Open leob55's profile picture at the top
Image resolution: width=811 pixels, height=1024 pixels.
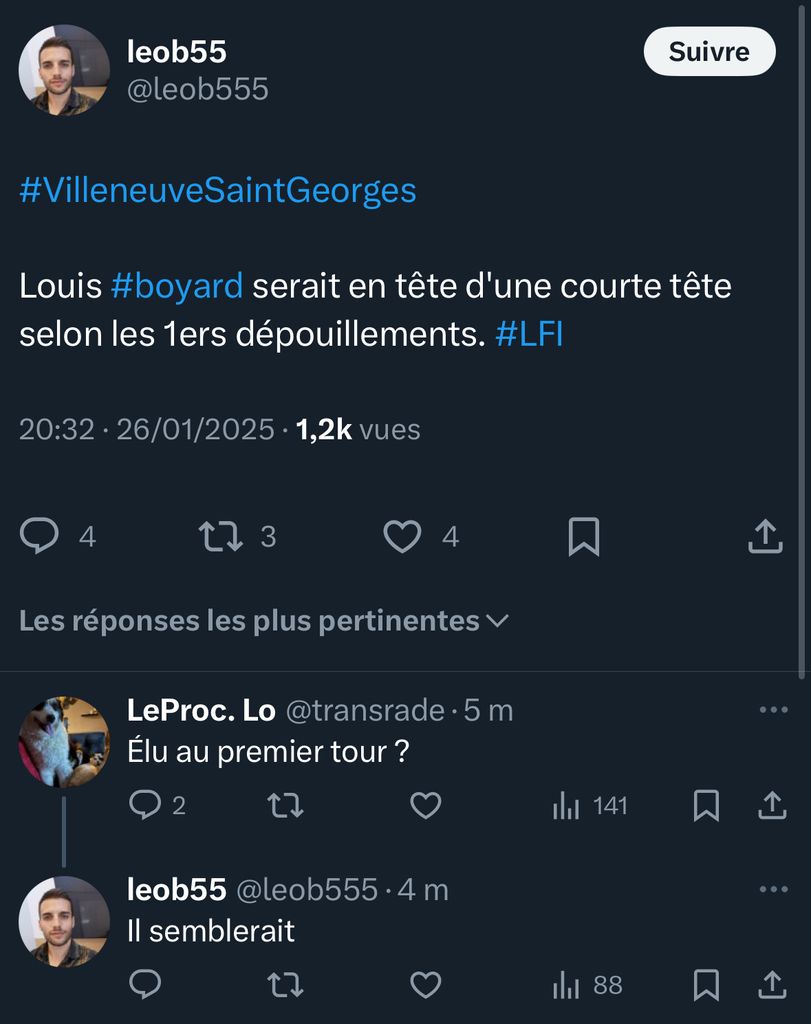pos(64,70)
